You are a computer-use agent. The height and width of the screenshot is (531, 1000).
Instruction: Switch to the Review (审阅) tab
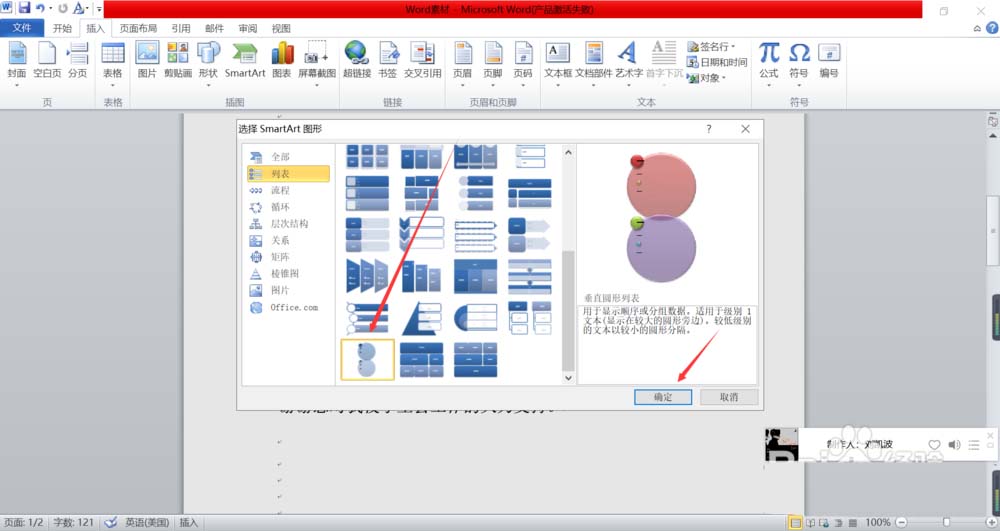tap(248, 28)
